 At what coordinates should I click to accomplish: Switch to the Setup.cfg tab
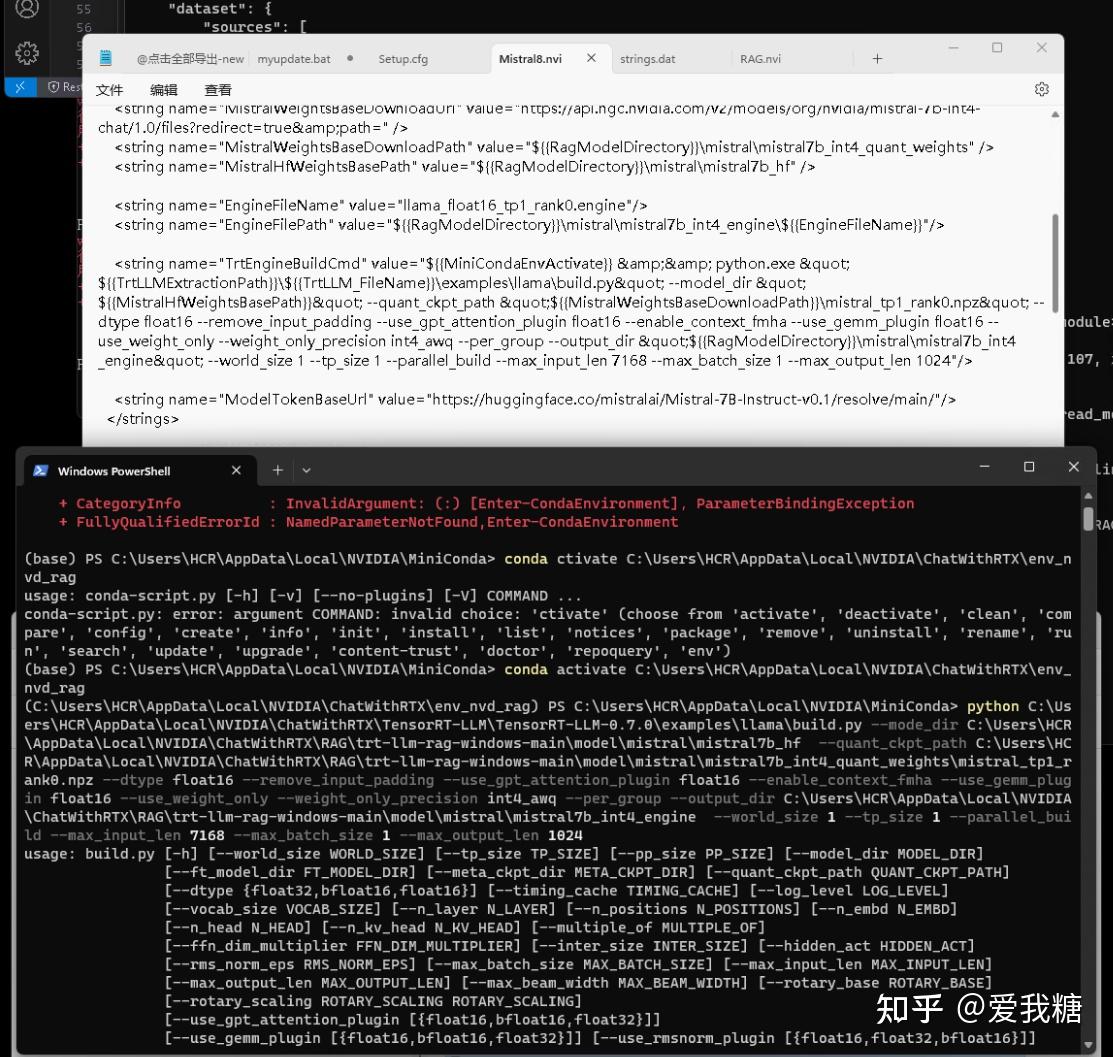403,59
